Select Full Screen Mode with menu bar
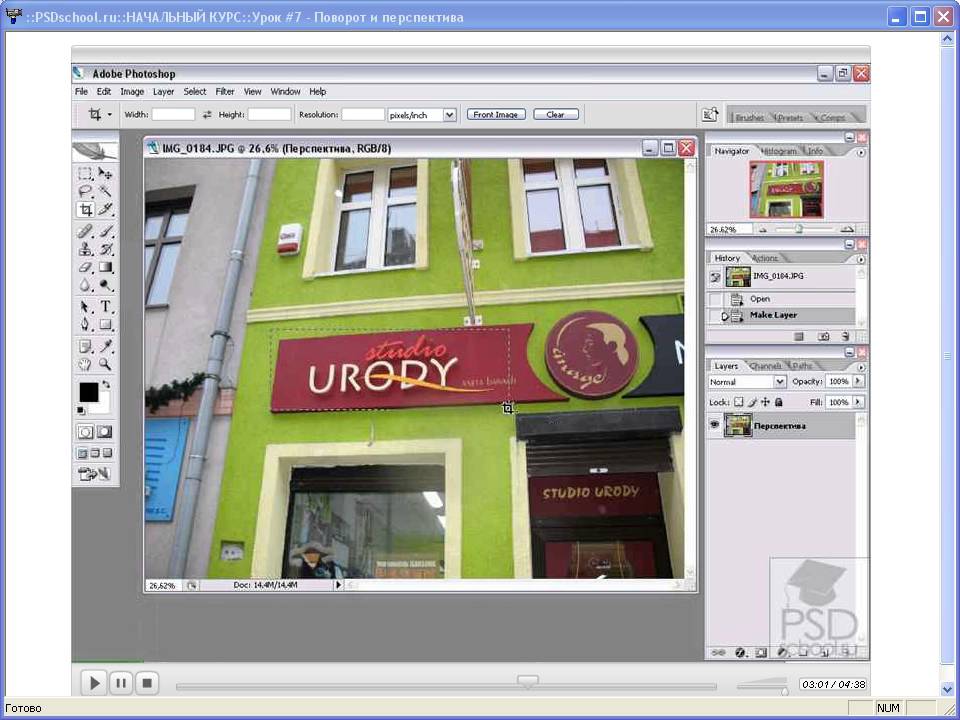 click(x=95, y=453)
